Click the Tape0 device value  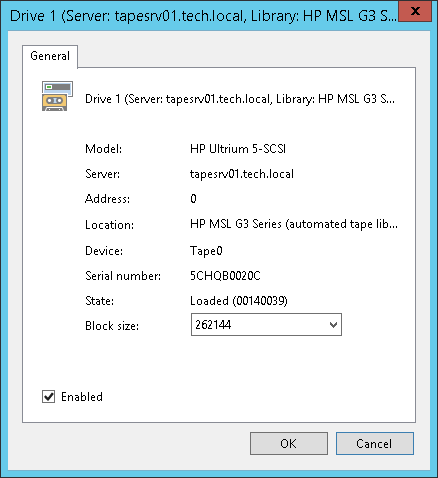206,251
